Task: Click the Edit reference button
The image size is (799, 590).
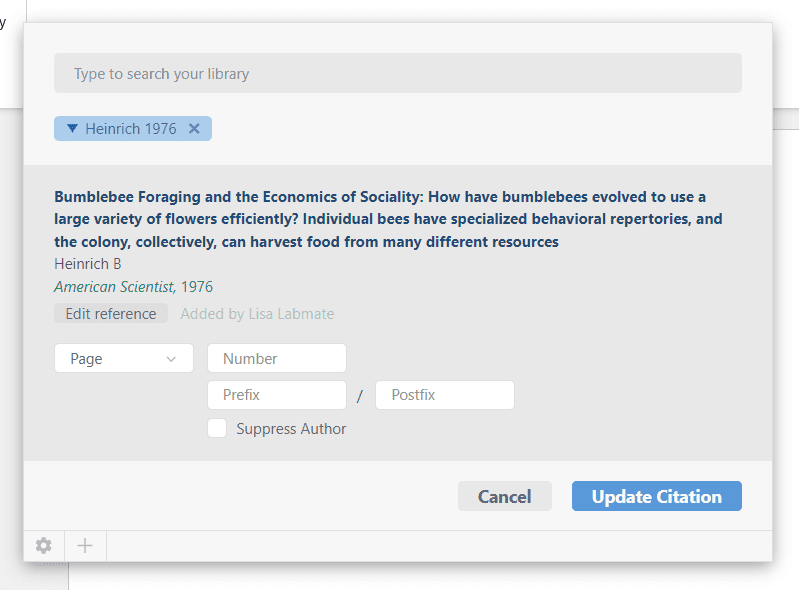Action: (111, 314)
